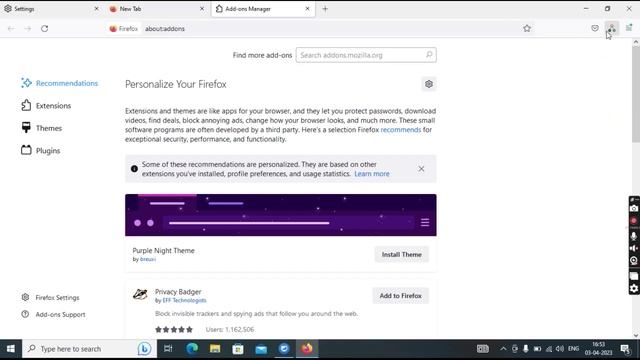The height and width of the screenshot is (360, 640).
Task: Open the Extensions category
Action: point(46,105)
